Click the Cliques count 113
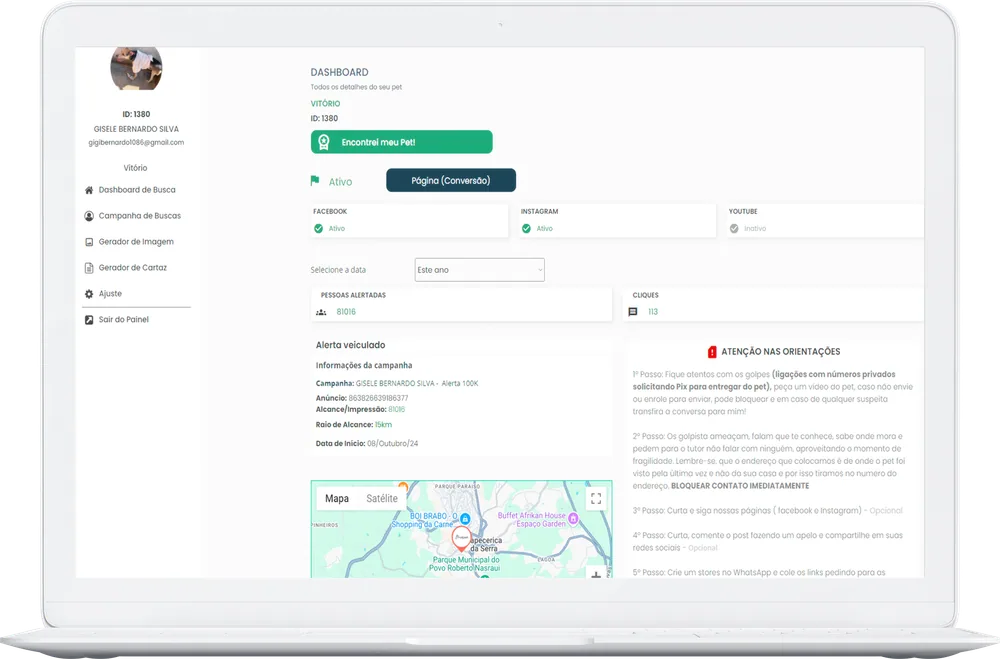Screen dimensions: 1000x659 pos(652,312)
